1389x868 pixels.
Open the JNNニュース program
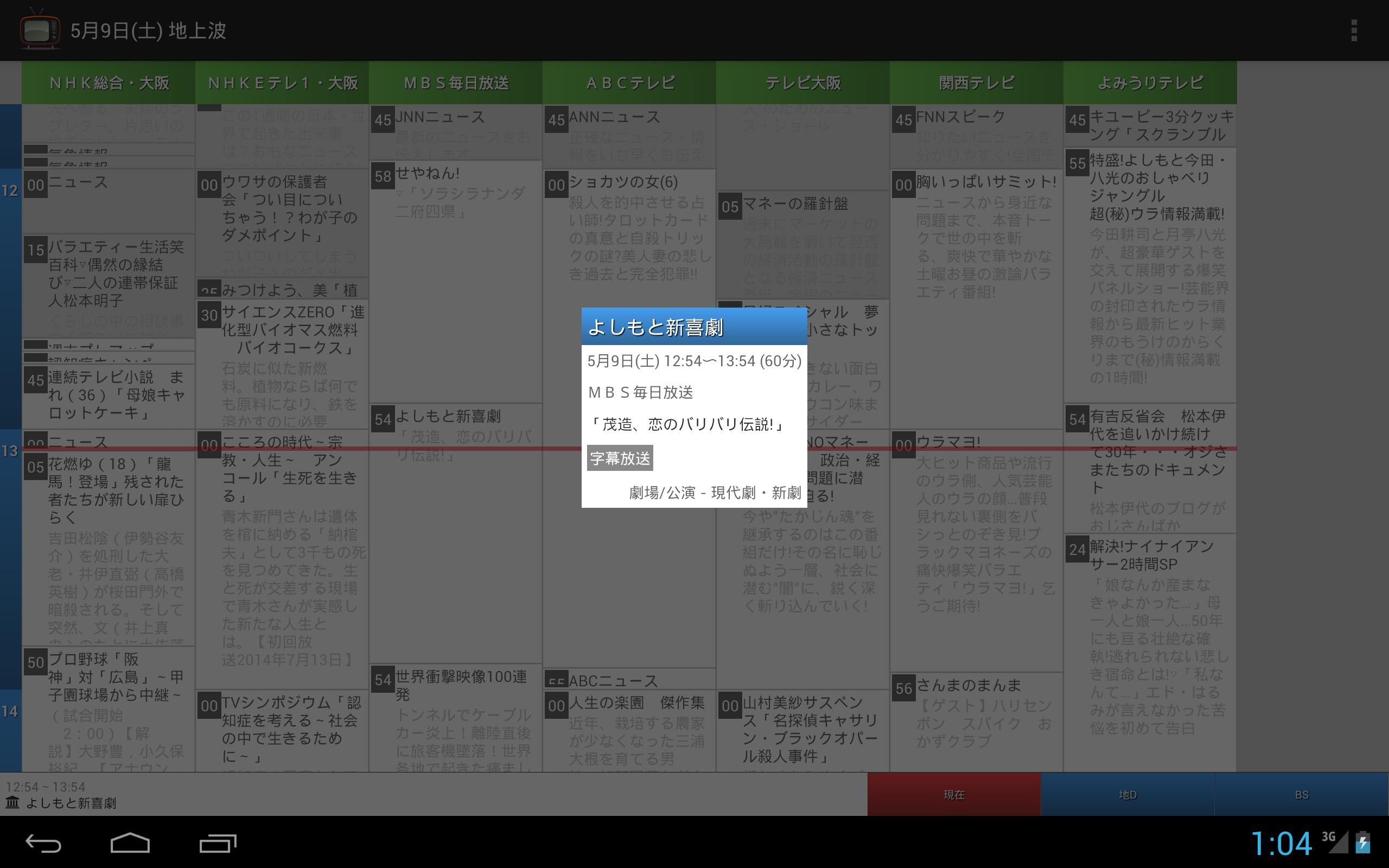(456, 132)
